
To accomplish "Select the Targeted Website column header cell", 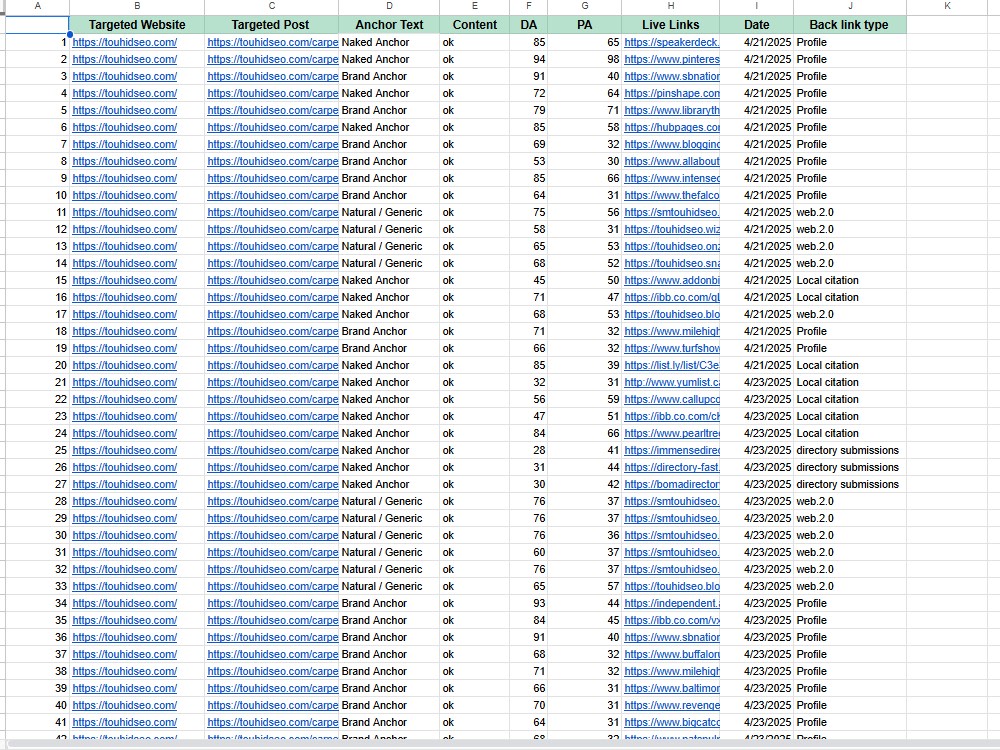I will coord(136,24).
